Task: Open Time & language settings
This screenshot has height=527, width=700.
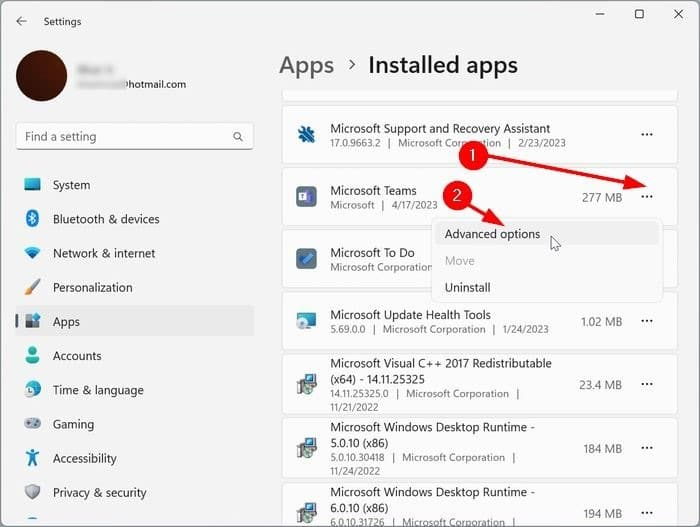Action: tap(134, 390)
